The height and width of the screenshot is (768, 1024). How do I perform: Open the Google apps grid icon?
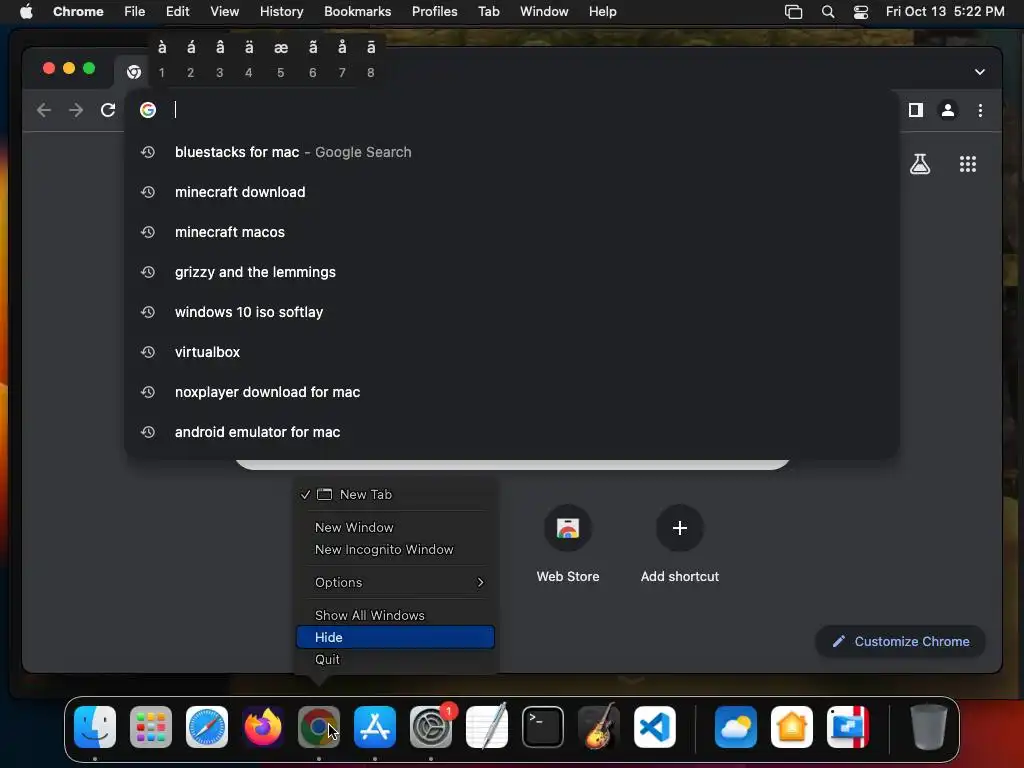tap(968, 164)
